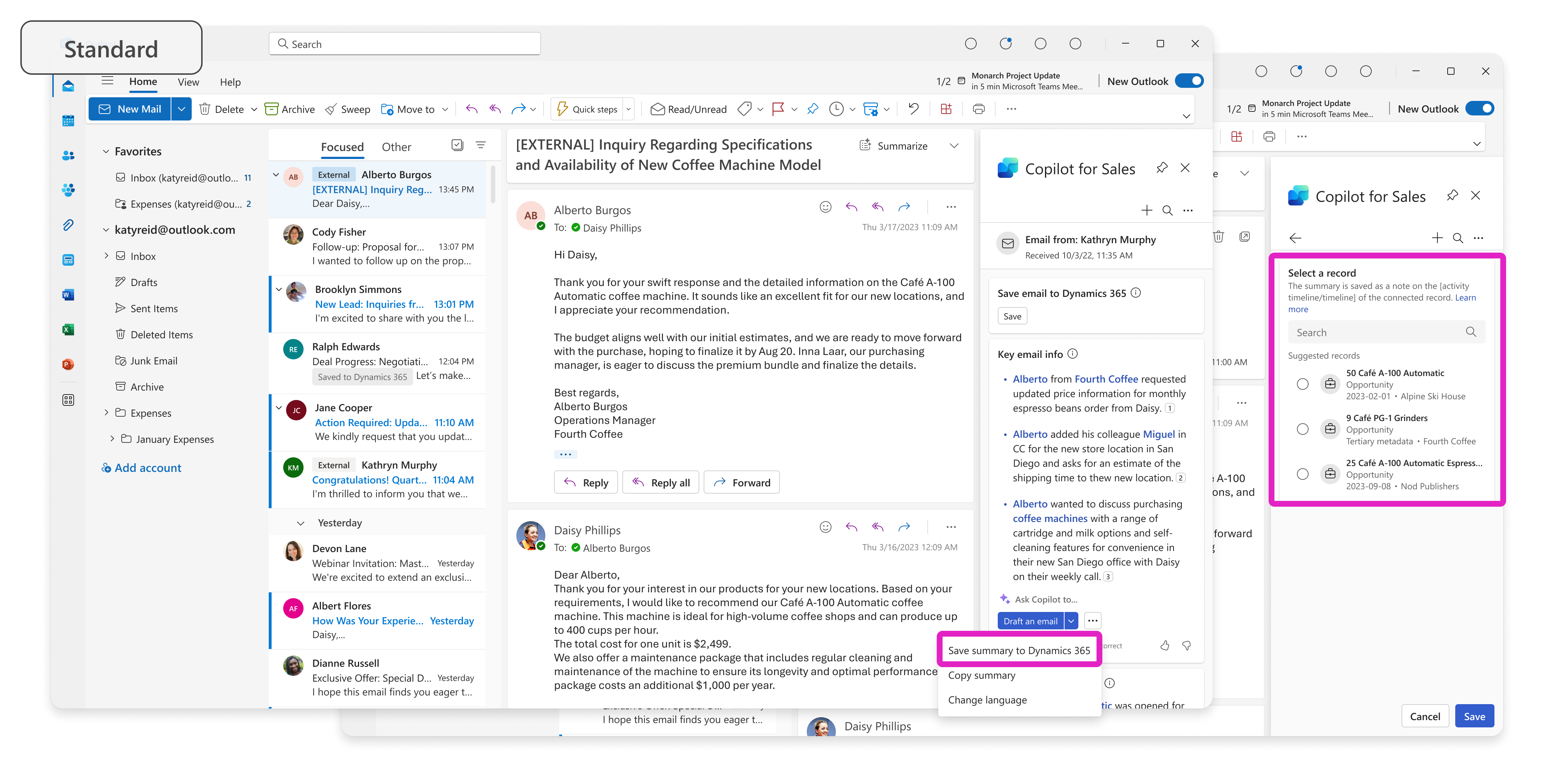
Task: Open the New Mail dropdown arrow
Action: (x=181, y=109)
